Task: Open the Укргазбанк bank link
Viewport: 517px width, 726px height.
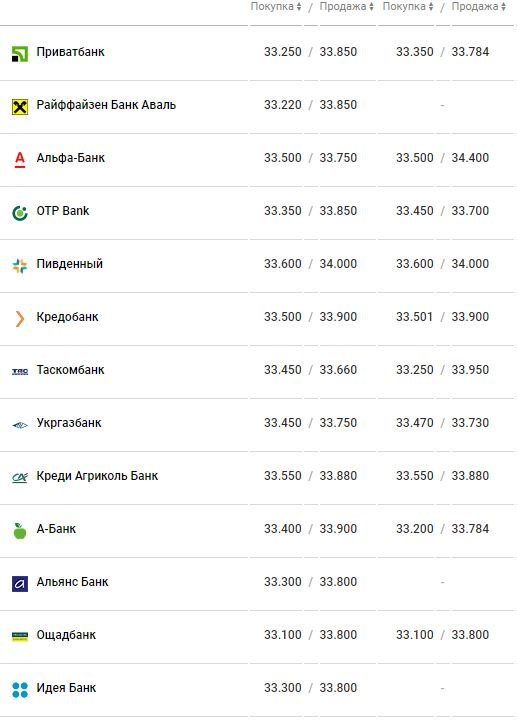Action: [x=69, y=423]
